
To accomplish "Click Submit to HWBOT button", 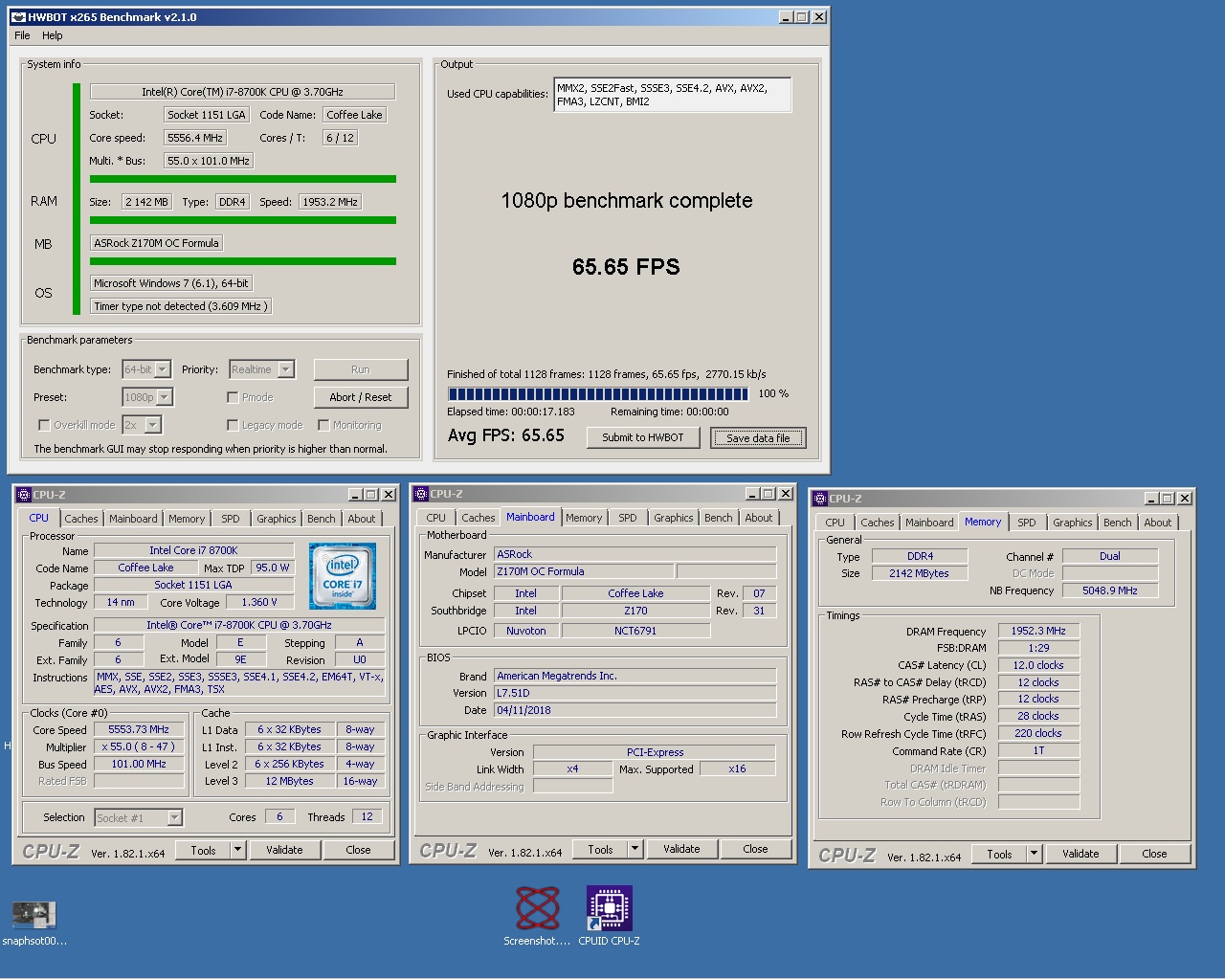I will pos(643,437).
